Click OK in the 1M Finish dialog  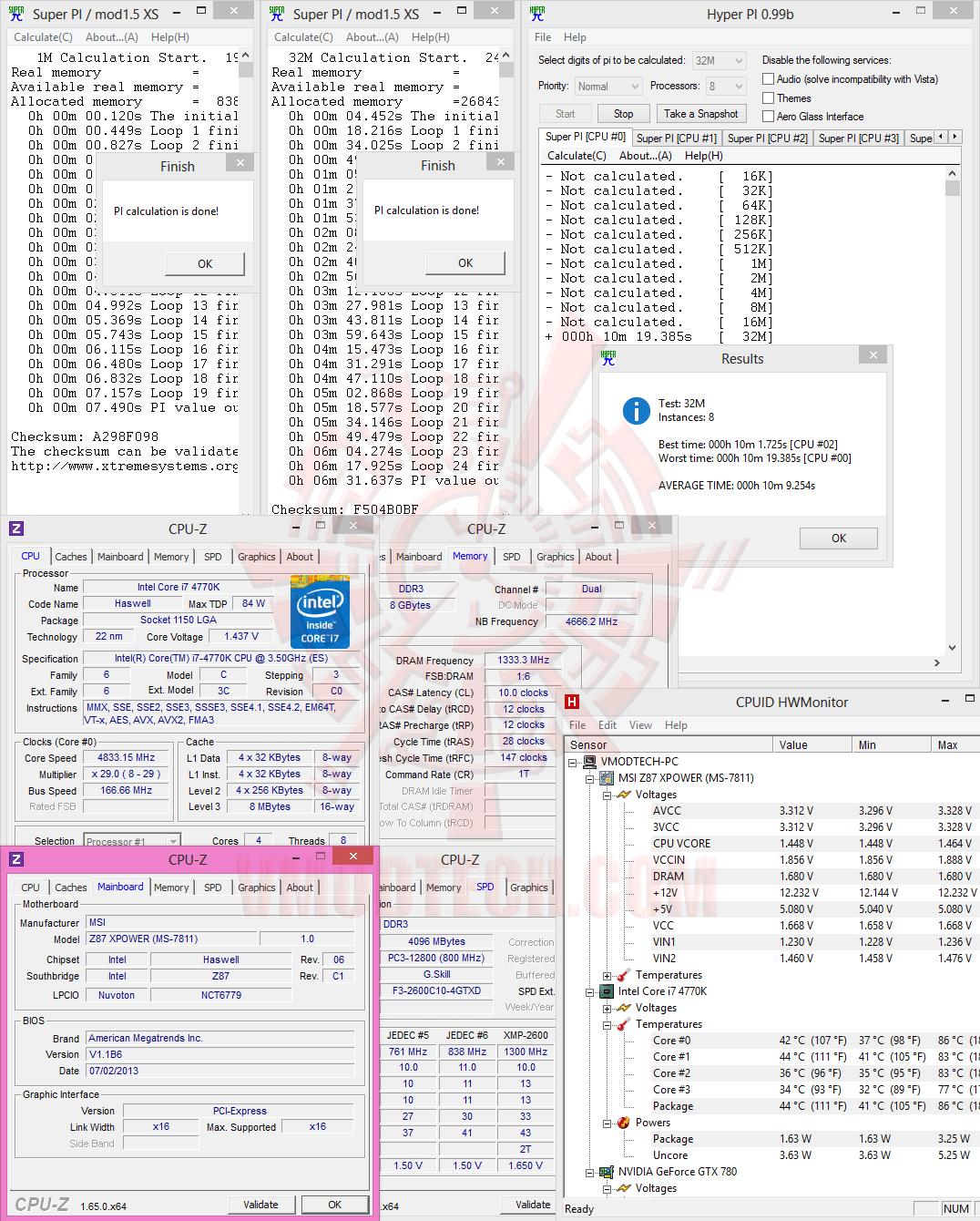point(205,263)
